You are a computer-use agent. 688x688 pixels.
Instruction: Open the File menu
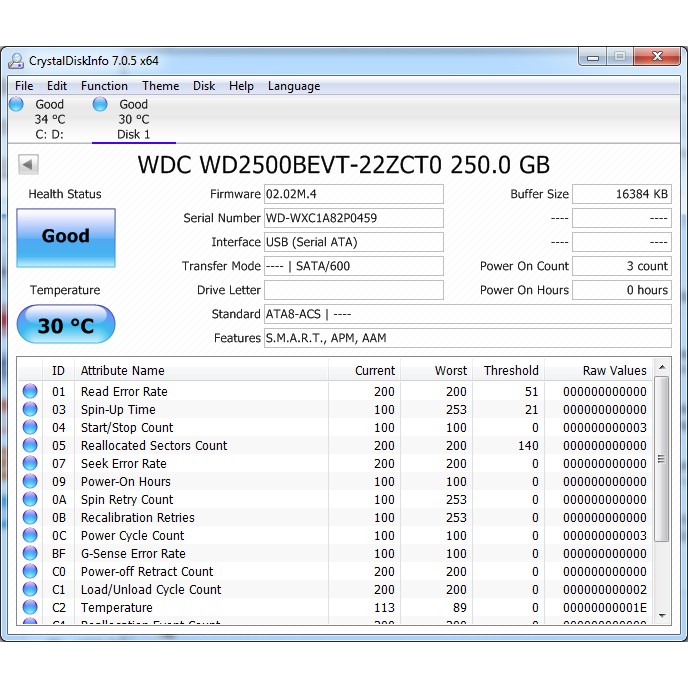tap(24, 86)
